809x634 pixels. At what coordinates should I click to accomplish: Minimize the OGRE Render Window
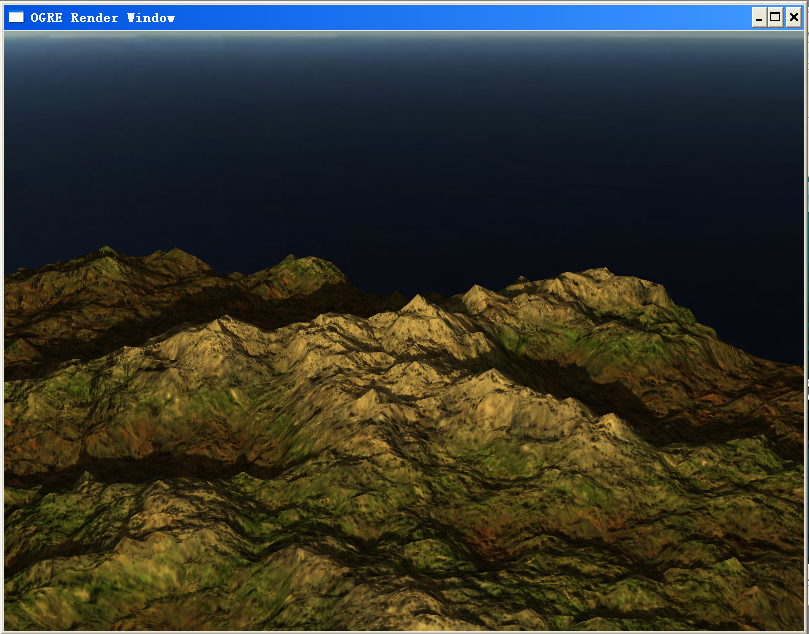(758, 18)
